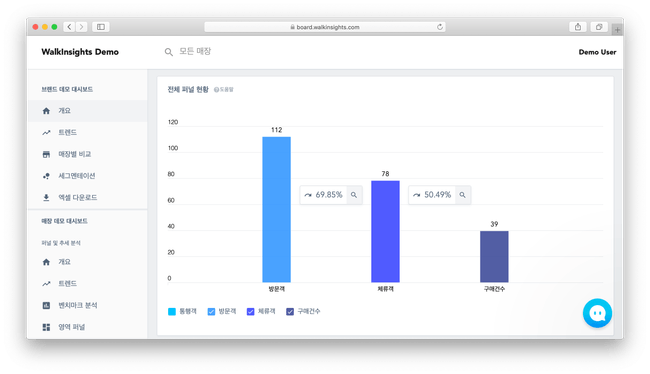Click the 엑셀 다운로드 download item
The image size is (650, 374).
click(87, 197)
